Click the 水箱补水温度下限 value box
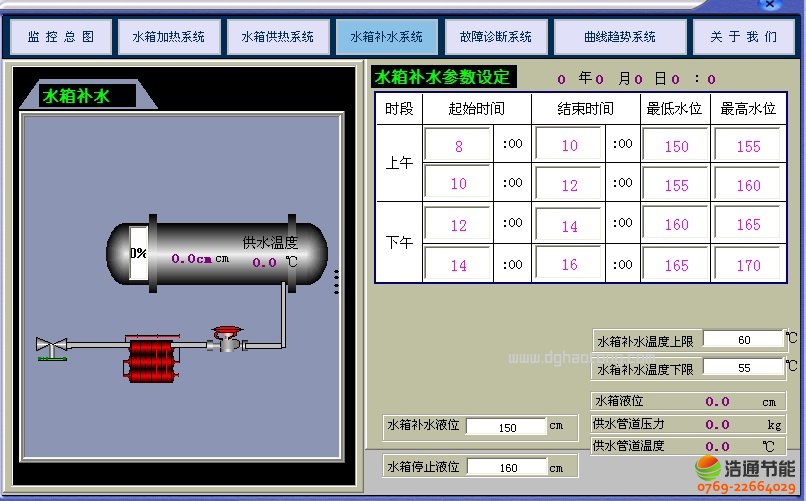 (744, 368)
